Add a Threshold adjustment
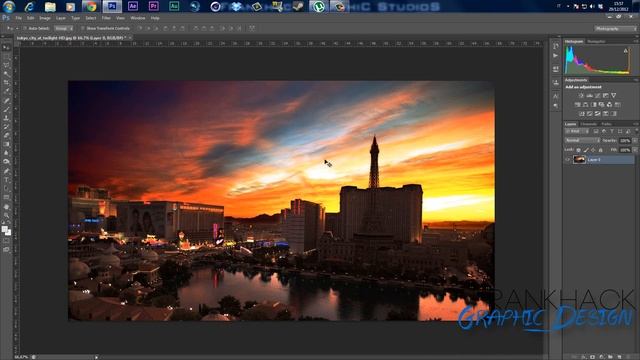The height and width of the screenshot is (360, 640). 598,113
